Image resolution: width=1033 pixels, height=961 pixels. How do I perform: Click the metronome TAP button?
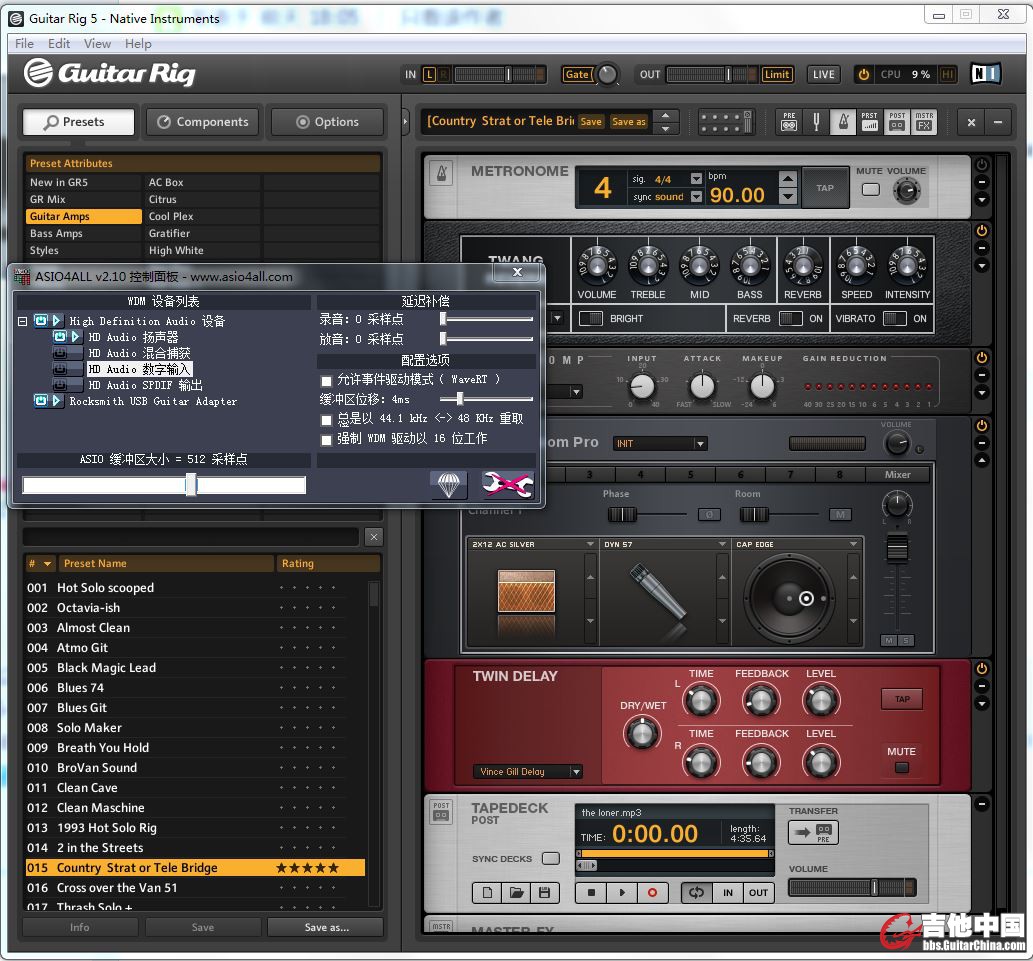point(825,188)
